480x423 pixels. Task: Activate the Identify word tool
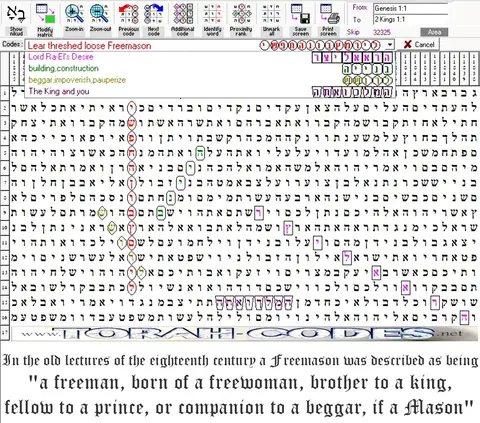click(212, 19)
